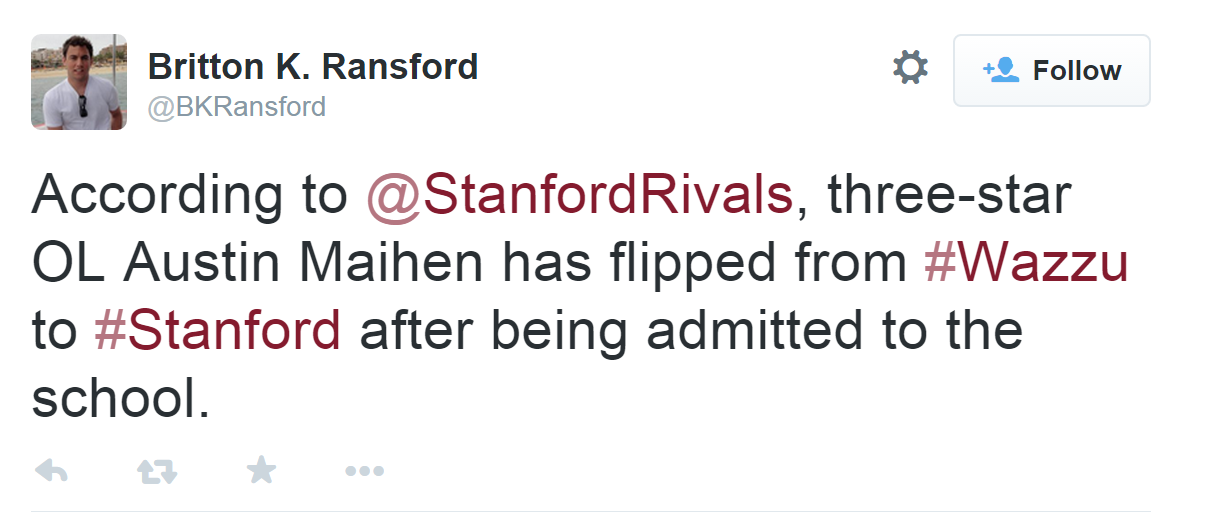Open the Britton K. Ransford display name
The width and height of the screenshot is (1213, 512).
(313, 67)
